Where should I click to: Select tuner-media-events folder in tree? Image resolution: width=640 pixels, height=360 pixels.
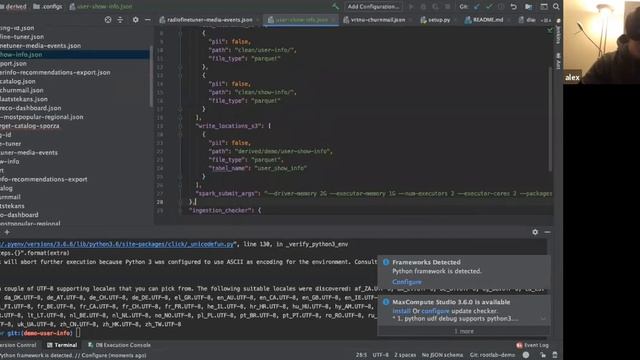pyautogui.click(x=29, y=153)
